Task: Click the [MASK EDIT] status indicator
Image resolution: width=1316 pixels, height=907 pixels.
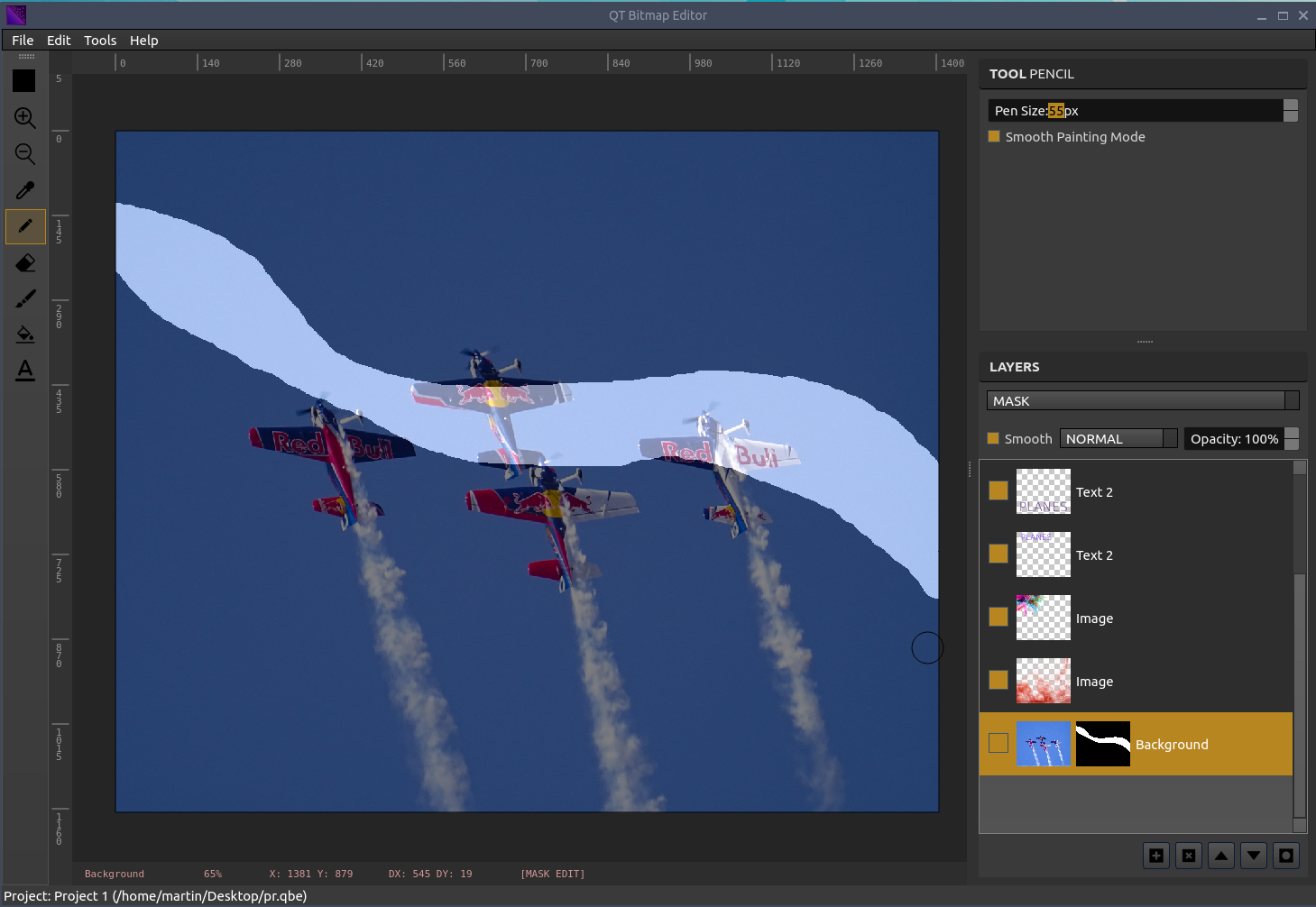Action: tap(553, 874)
